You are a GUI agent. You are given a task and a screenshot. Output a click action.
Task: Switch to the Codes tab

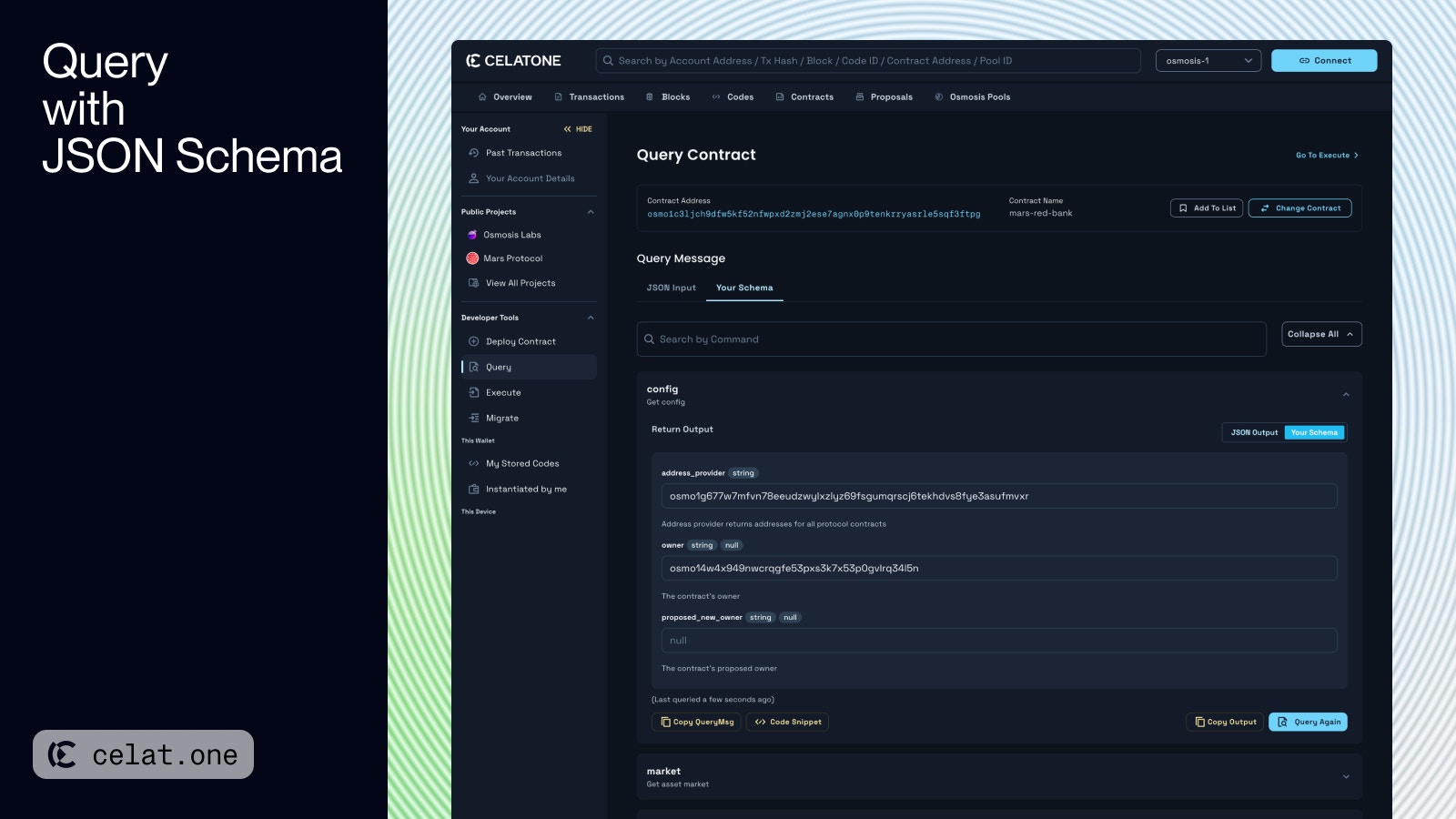click(x=733, y=97)
